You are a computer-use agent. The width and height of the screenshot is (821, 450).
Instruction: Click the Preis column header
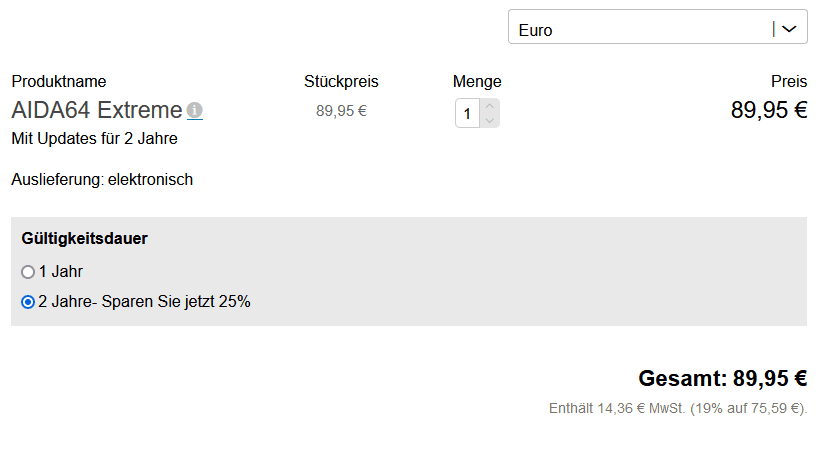tap(789, 82)
